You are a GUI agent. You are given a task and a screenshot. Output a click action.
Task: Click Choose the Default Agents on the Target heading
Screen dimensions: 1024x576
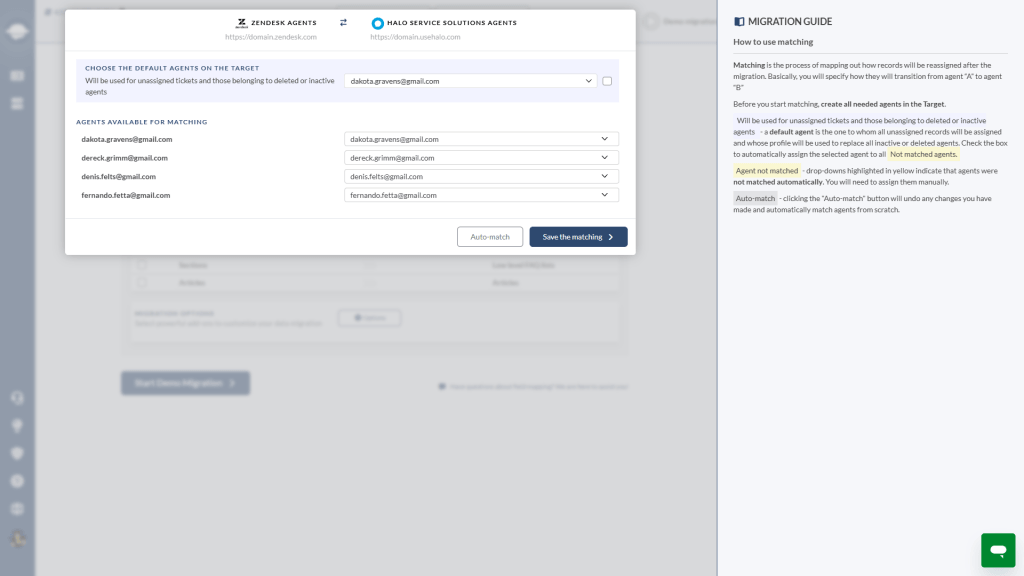coord(172,68)
